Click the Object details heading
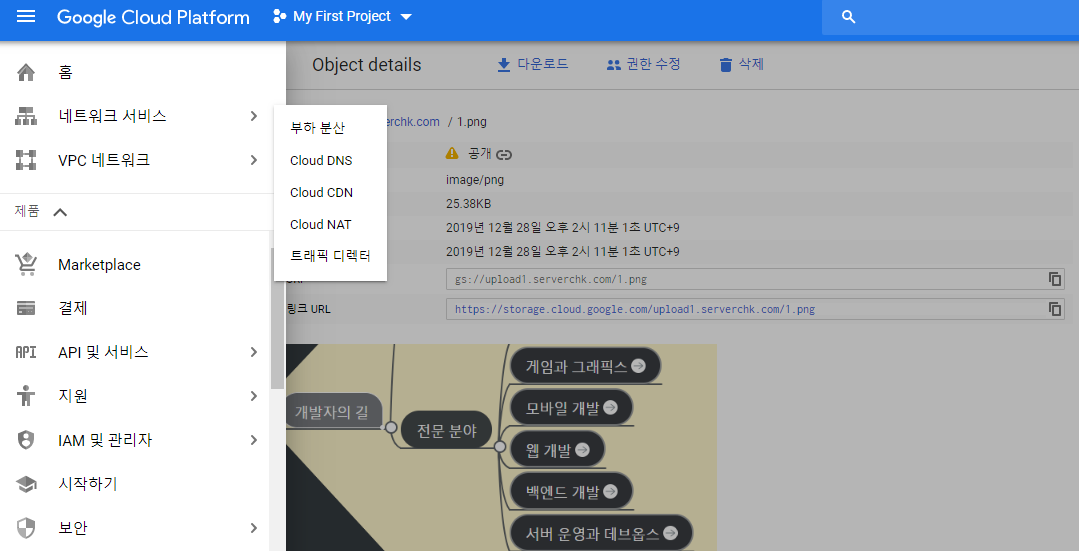Viewport: 1079px width, 551px height. (x=366, y=65)
